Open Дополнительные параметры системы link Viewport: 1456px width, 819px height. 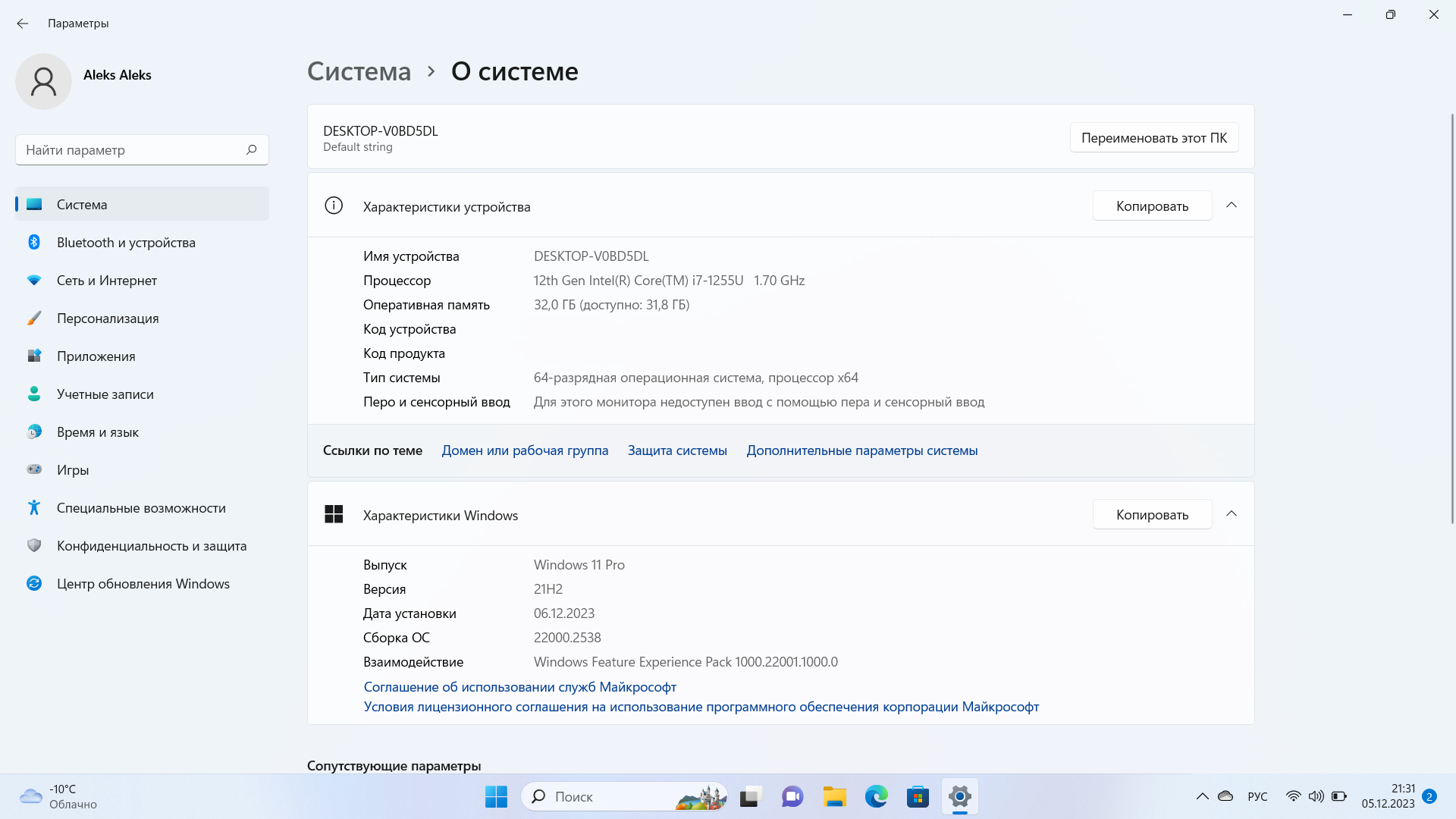click(x=861, y=450)
